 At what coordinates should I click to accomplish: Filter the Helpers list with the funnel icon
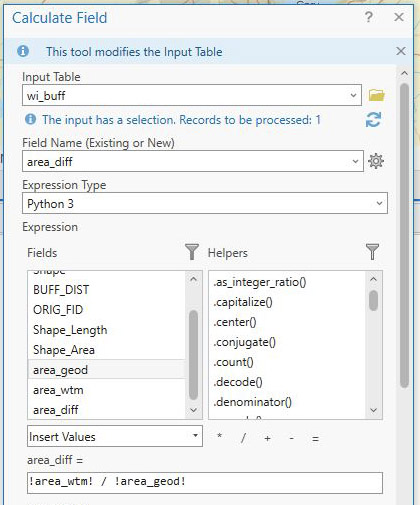pos(372,252)
